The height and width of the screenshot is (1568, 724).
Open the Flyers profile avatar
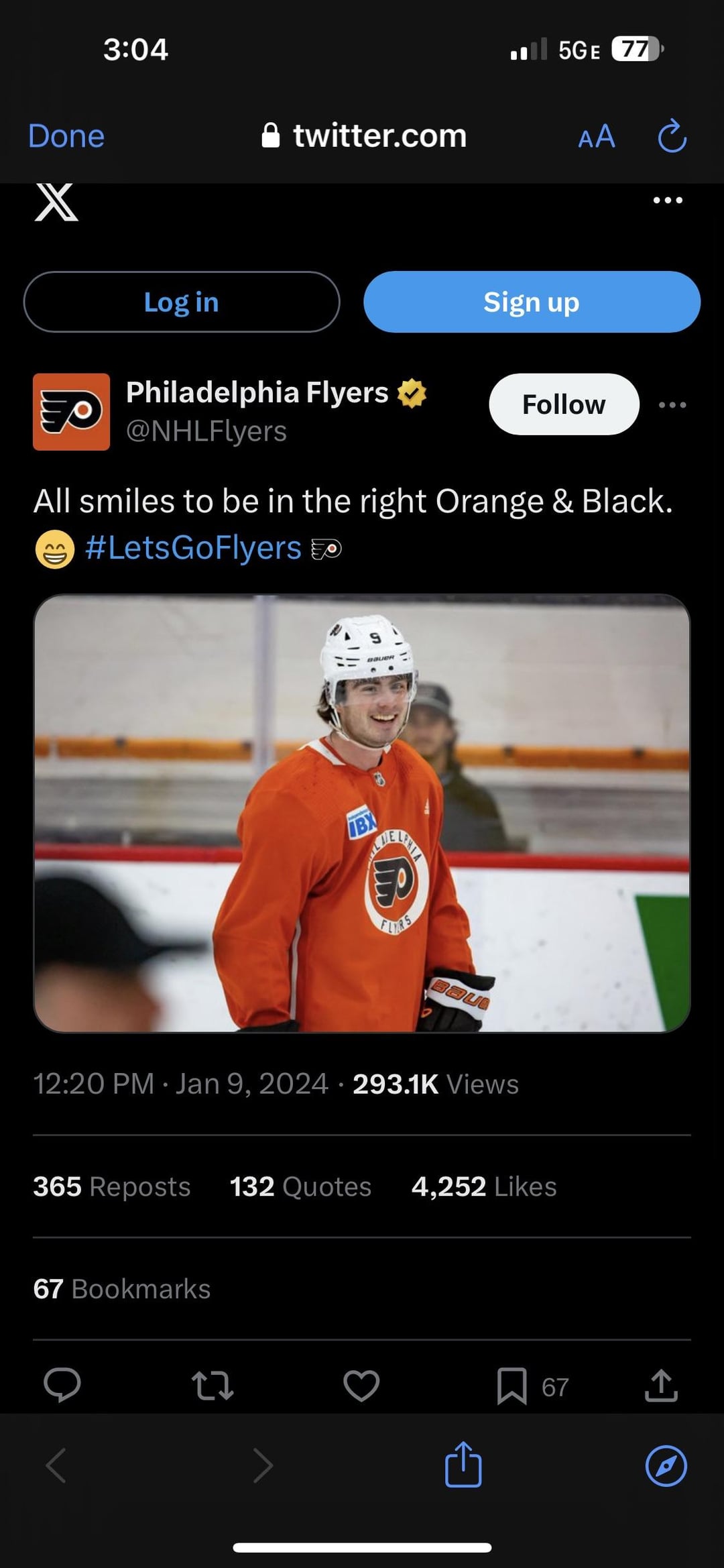tap(71, 412)
